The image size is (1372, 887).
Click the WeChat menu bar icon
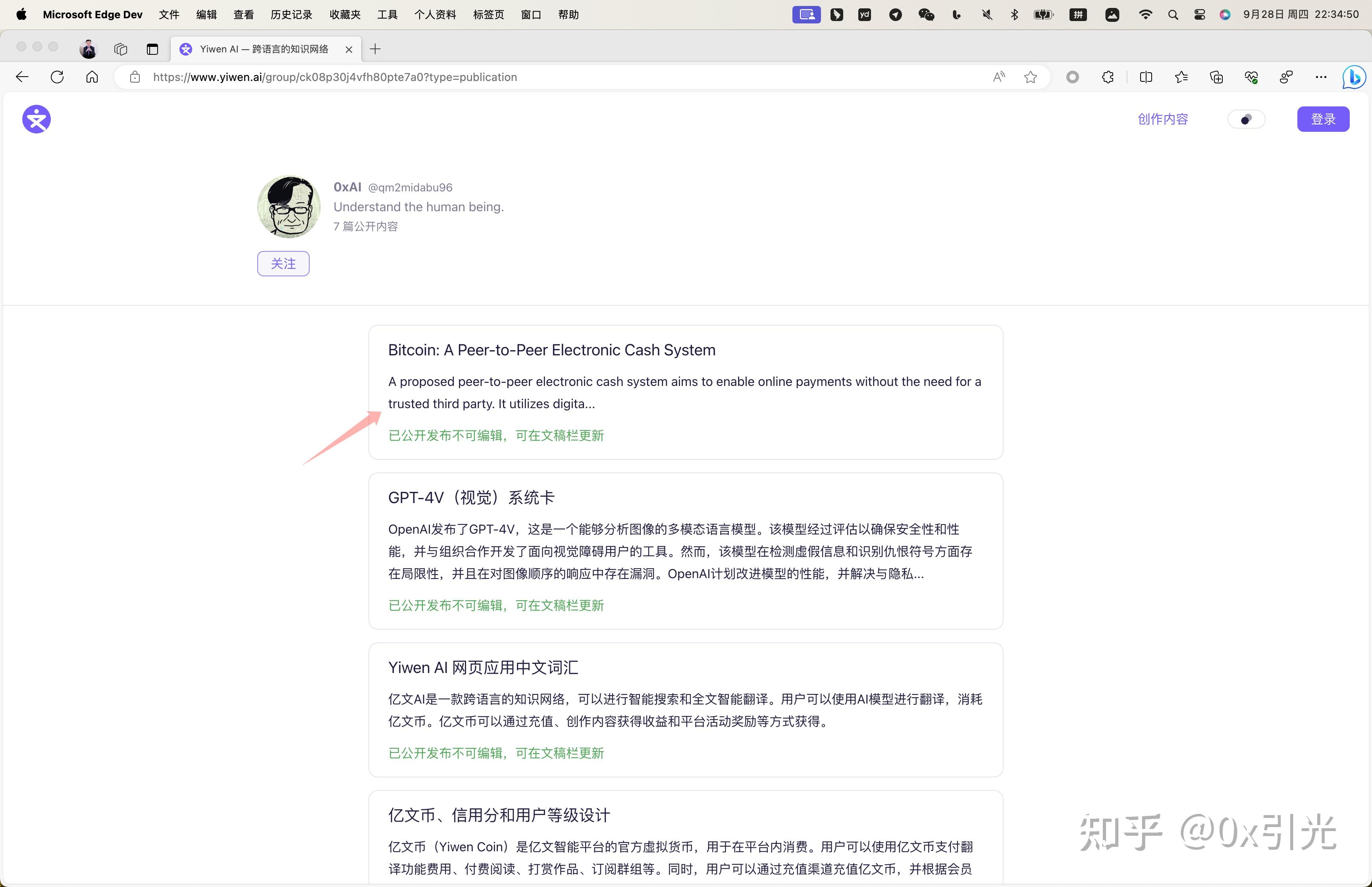click(x=926, y=14)
